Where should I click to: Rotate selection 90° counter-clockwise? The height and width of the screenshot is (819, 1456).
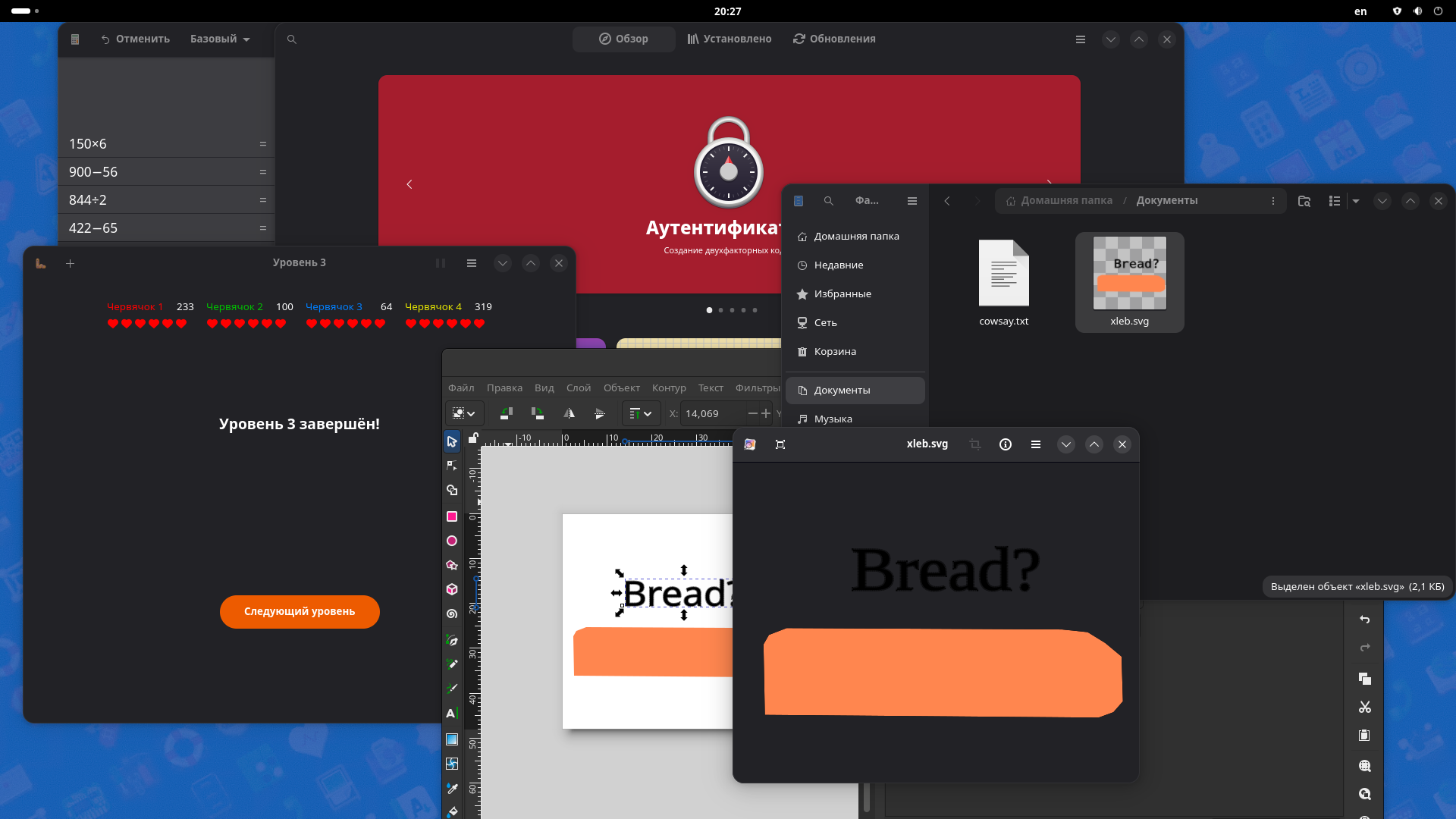click(507, 413)
